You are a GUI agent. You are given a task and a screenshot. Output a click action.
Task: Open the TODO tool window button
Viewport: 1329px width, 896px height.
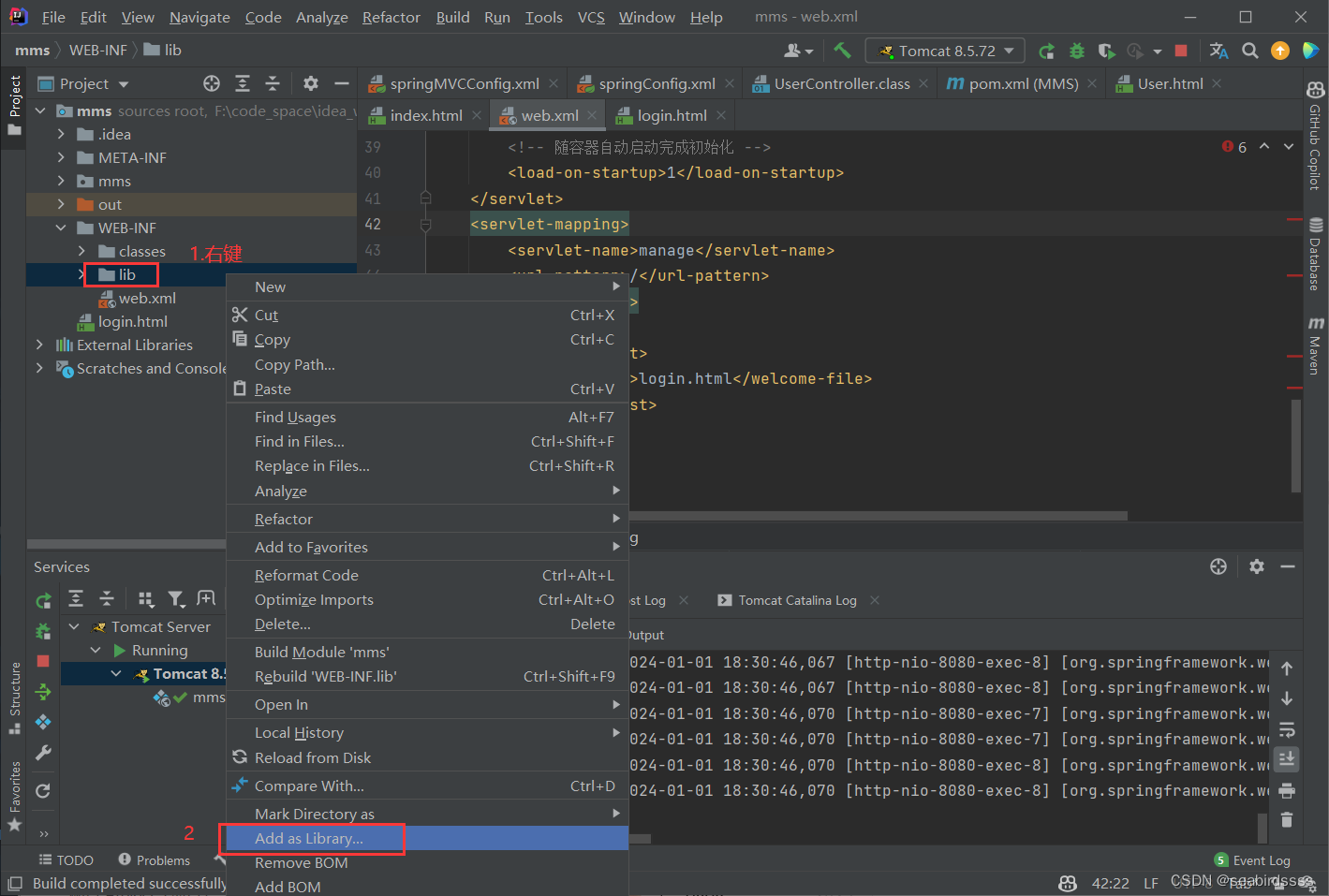(66, 859)
